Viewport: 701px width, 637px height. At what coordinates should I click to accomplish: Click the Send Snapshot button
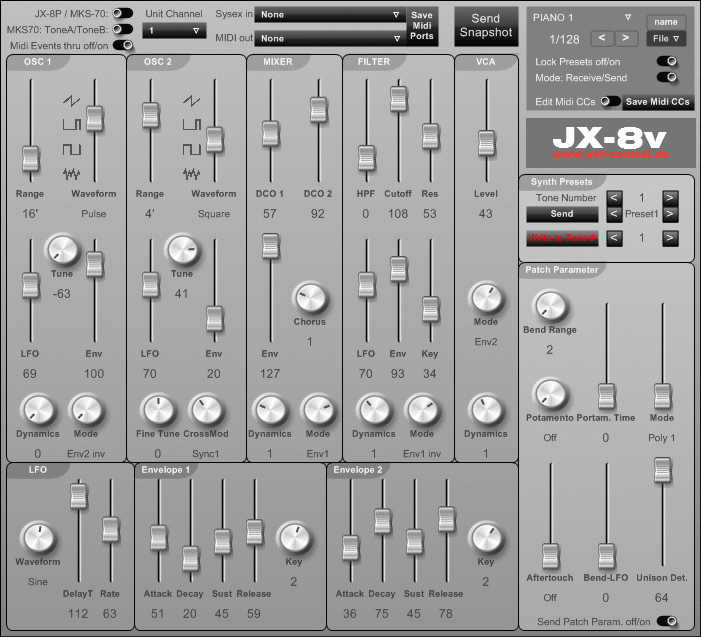coord(486,26)
